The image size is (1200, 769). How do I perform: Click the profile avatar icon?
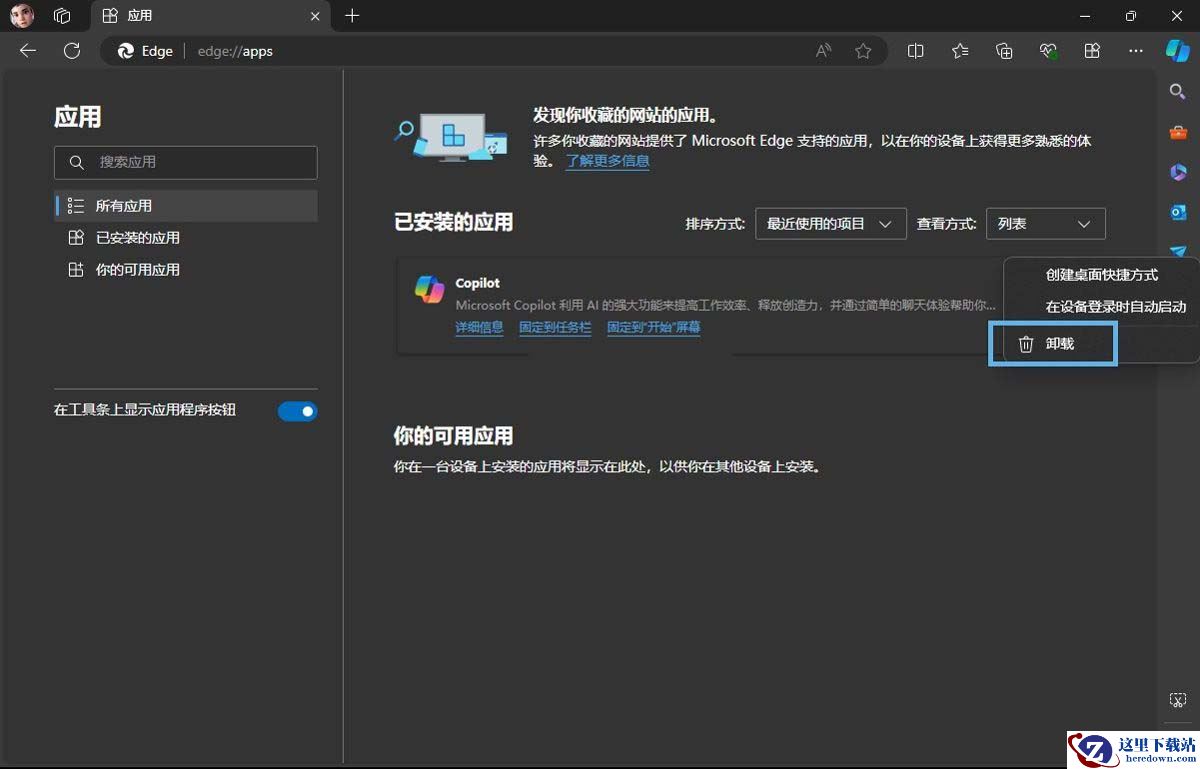point(22,16)
